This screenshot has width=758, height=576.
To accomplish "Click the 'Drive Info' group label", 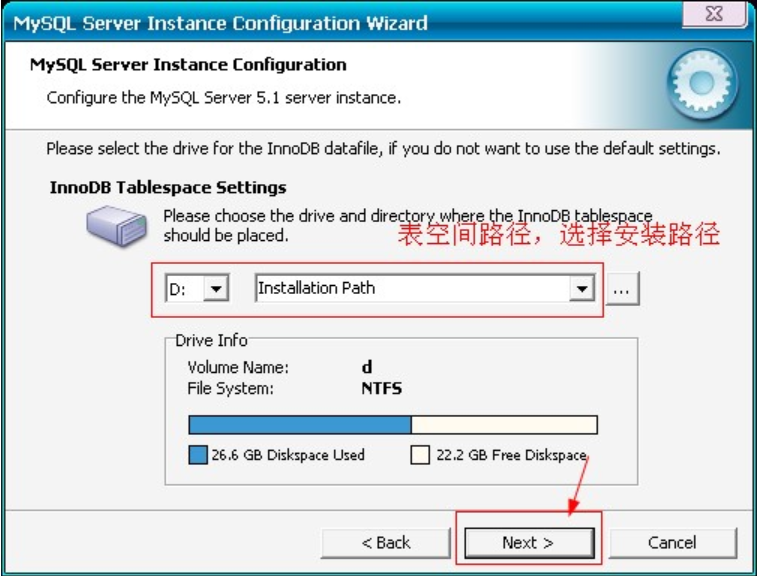I will 211,341.
